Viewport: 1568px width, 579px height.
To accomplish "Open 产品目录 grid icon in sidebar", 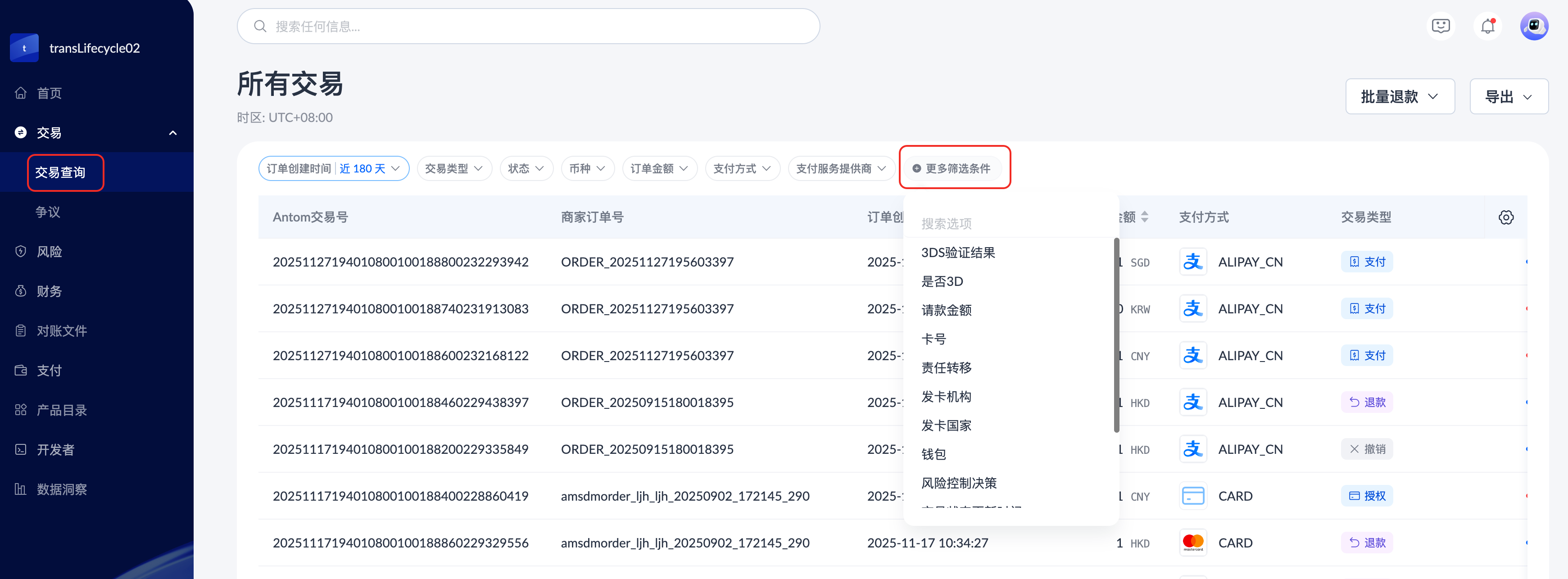I will tap(21, 410).
